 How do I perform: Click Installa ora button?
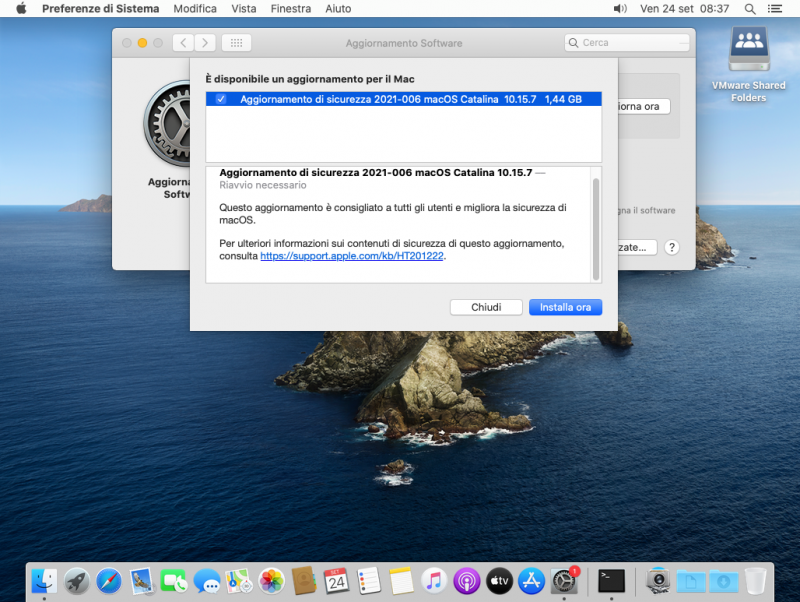coord(565,307)
